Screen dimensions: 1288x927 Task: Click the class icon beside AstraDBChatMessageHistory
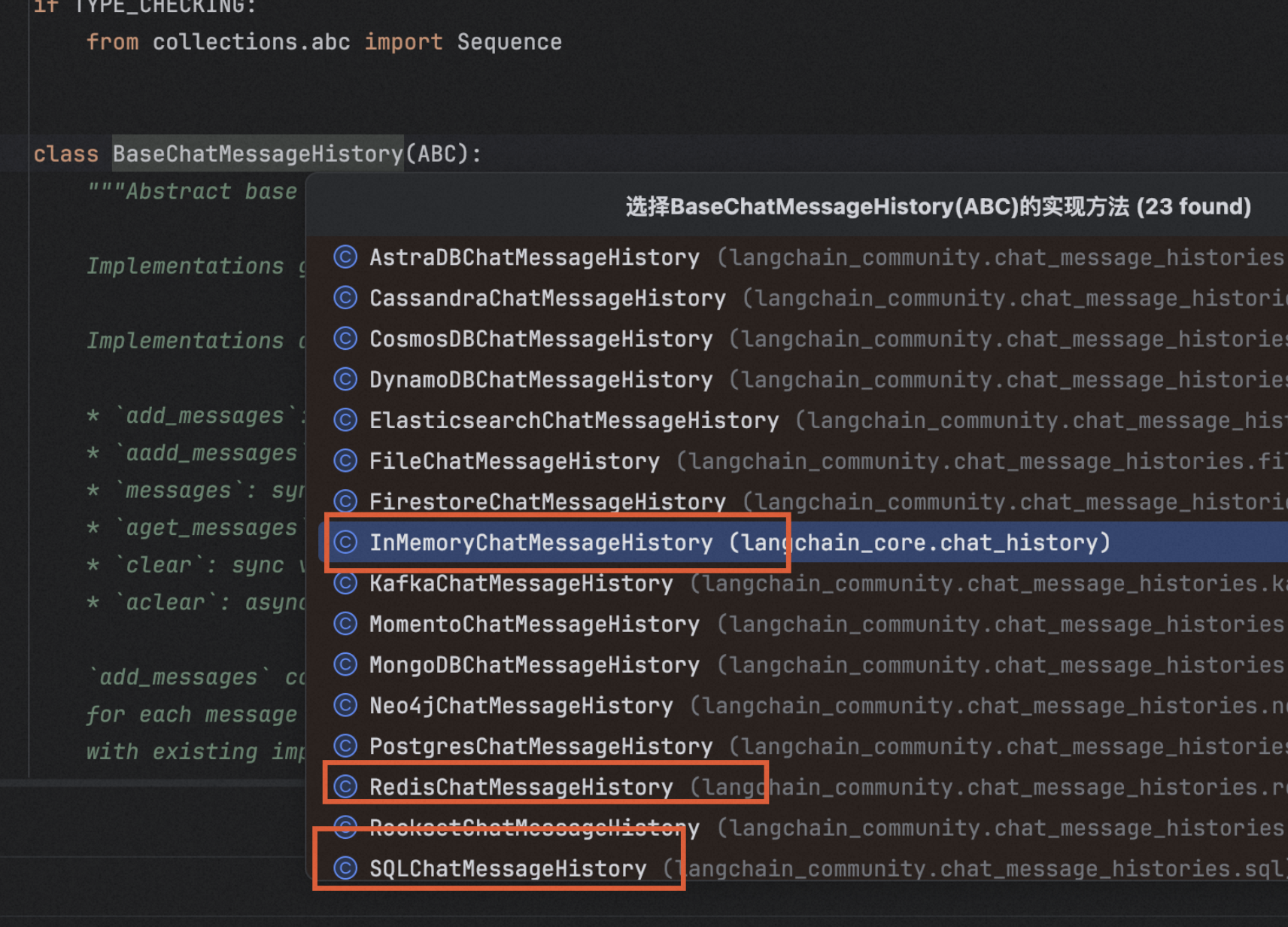(x=345, y=257)
